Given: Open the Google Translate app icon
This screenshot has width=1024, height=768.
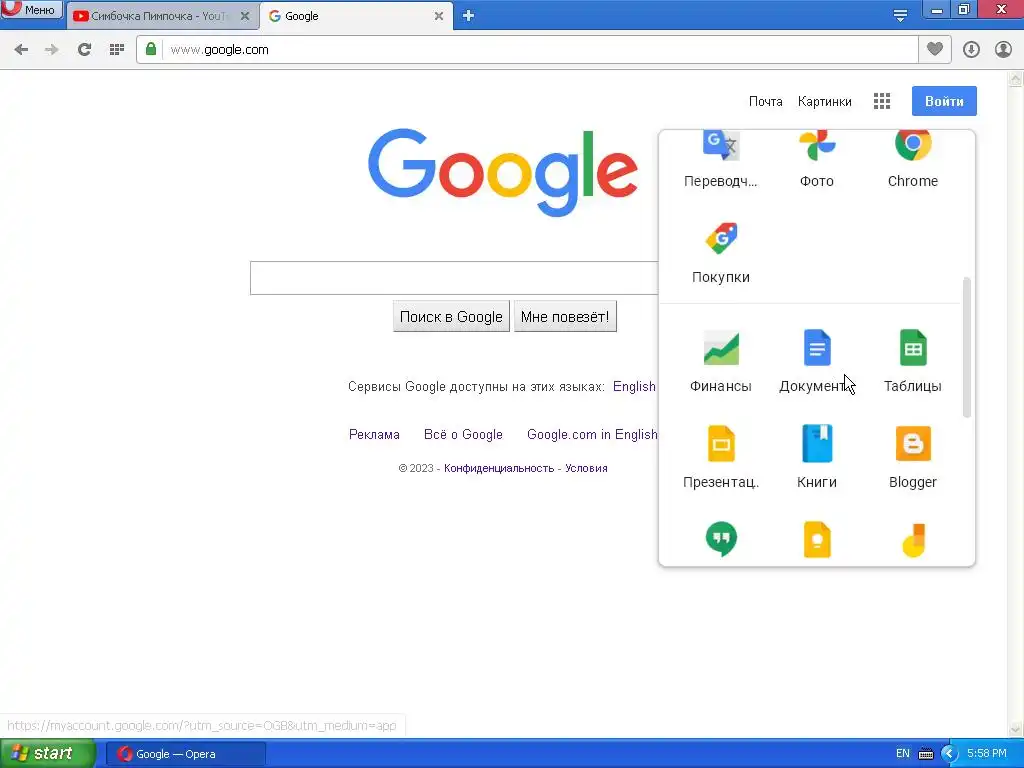Looking at the screenshot, I should coord(720,145).
